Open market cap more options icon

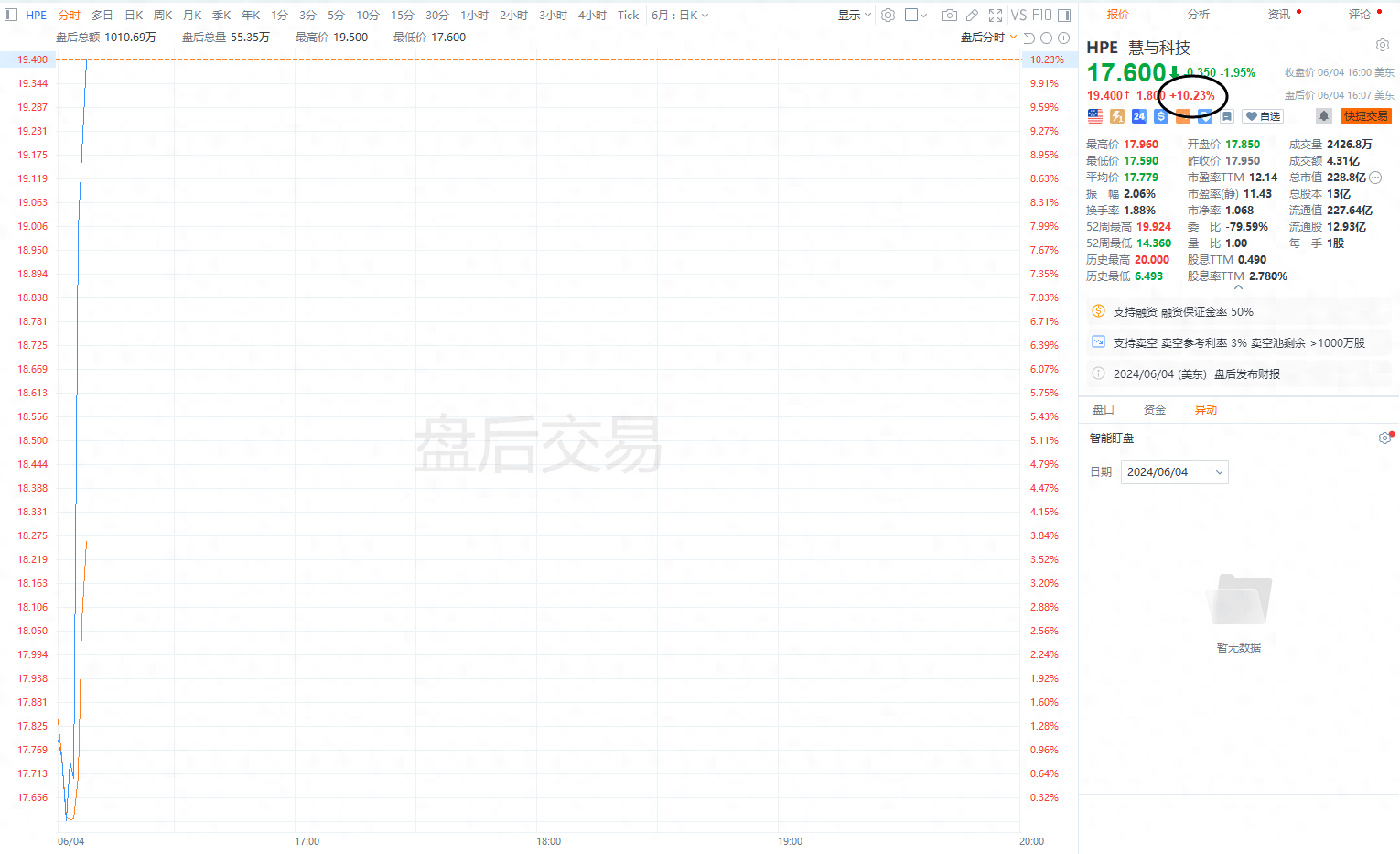pyautogui.click(x=1375, y=178)
